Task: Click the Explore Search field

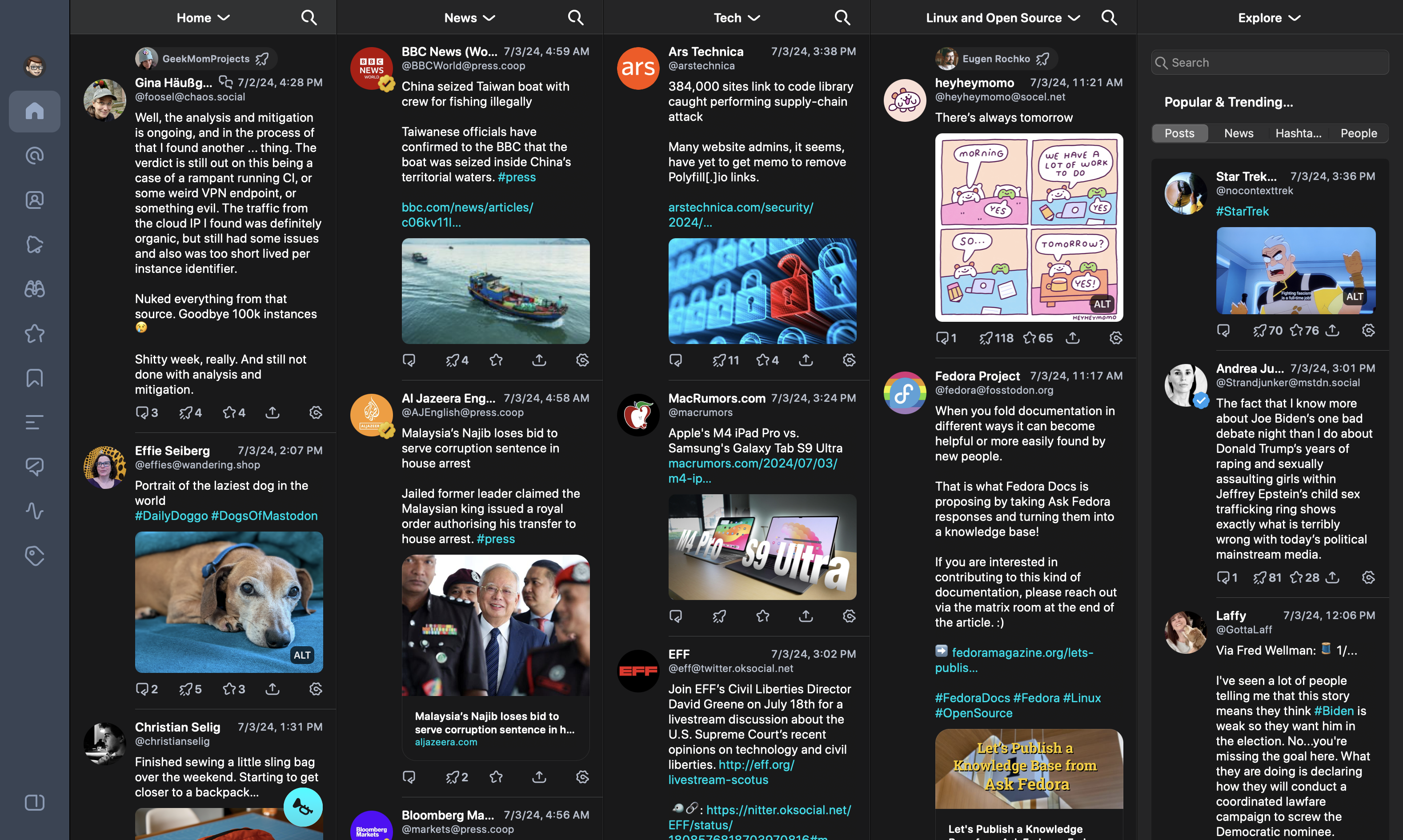Action: click(1269, 62)
